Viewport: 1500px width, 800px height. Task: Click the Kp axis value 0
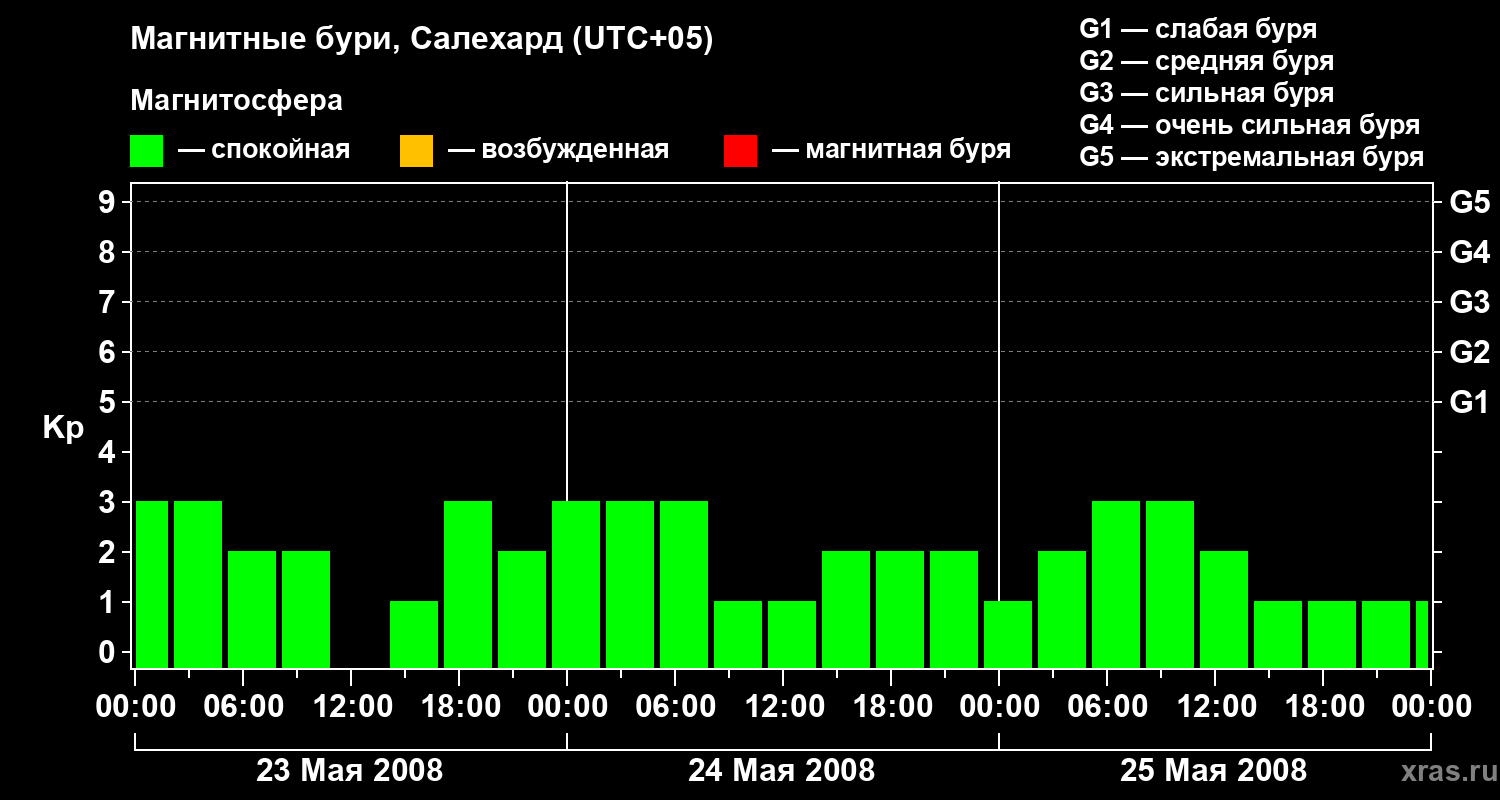point(109,653)
